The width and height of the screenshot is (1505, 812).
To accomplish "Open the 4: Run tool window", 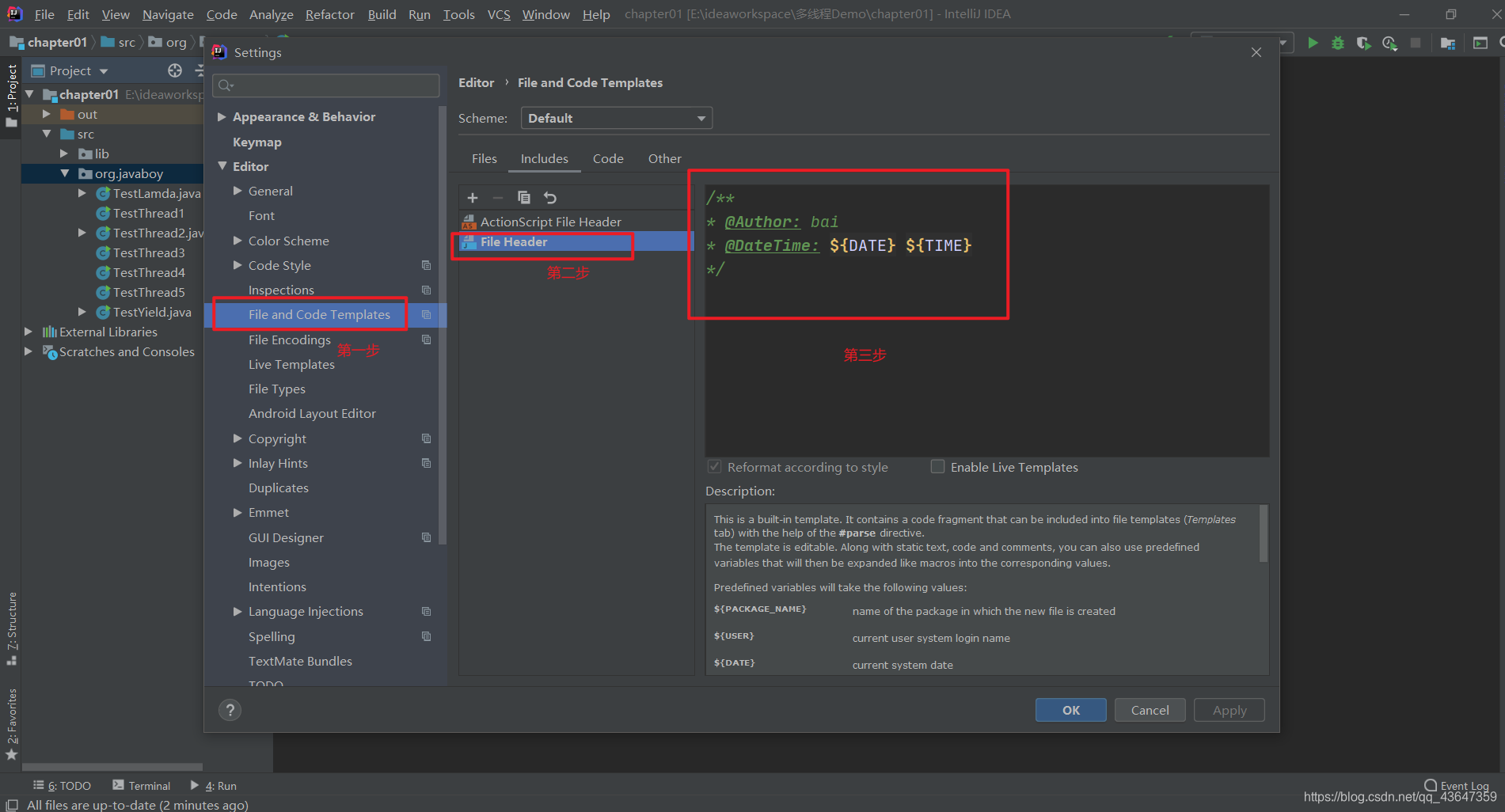I will (x=213, y=785).
